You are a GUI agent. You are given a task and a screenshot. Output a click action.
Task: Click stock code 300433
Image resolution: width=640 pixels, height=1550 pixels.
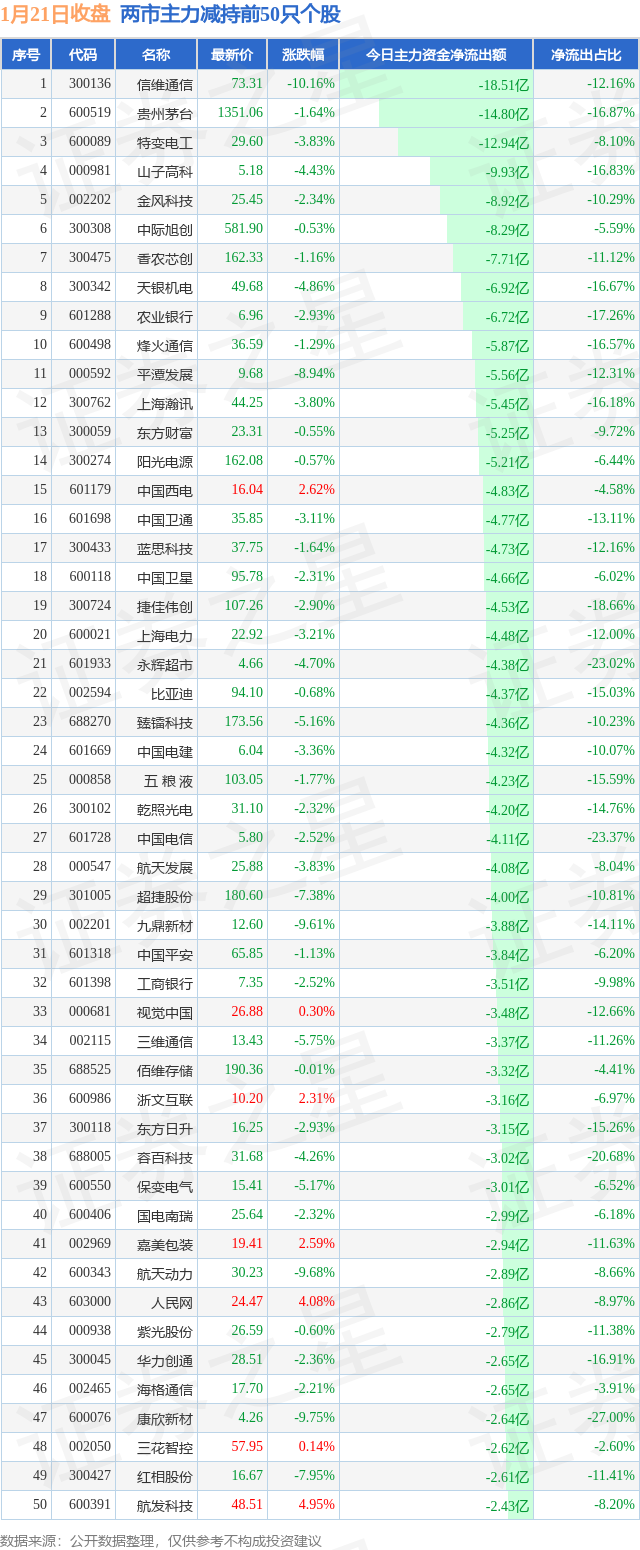(89, 548)
